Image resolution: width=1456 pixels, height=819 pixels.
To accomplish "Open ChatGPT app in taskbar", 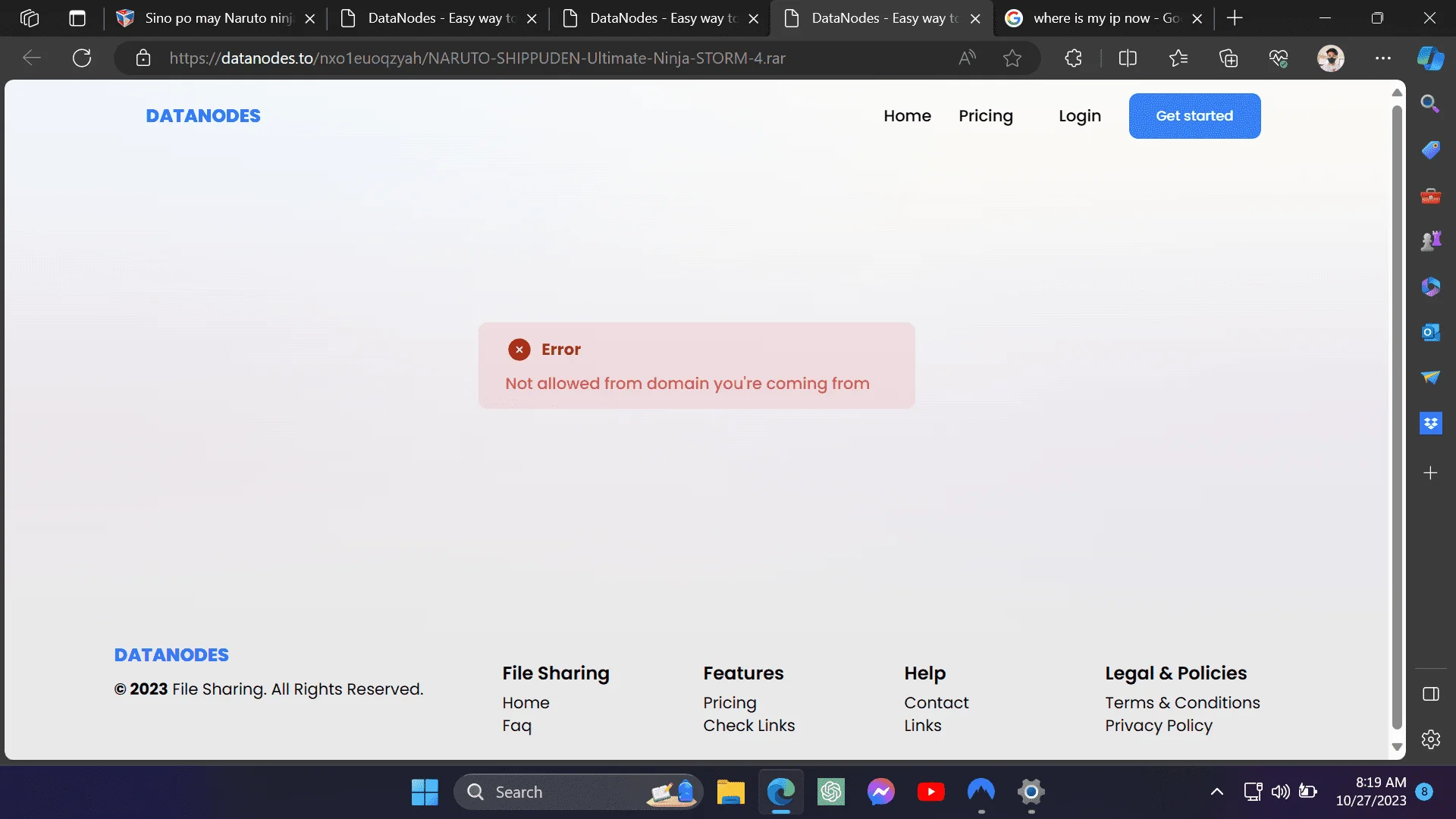I will 831,792.
